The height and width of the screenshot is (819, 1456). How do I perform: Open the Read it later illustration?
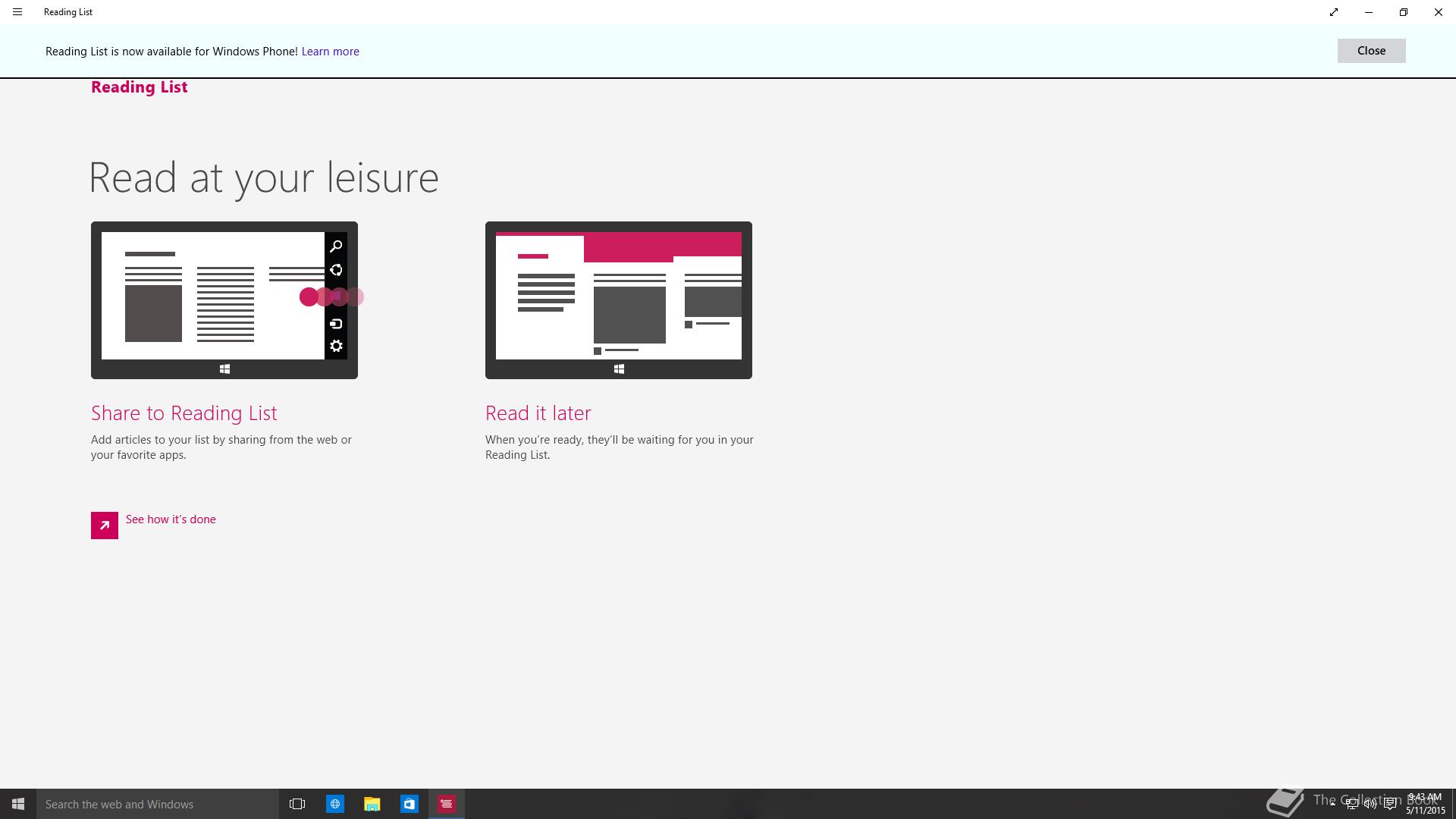click(619, 300)
